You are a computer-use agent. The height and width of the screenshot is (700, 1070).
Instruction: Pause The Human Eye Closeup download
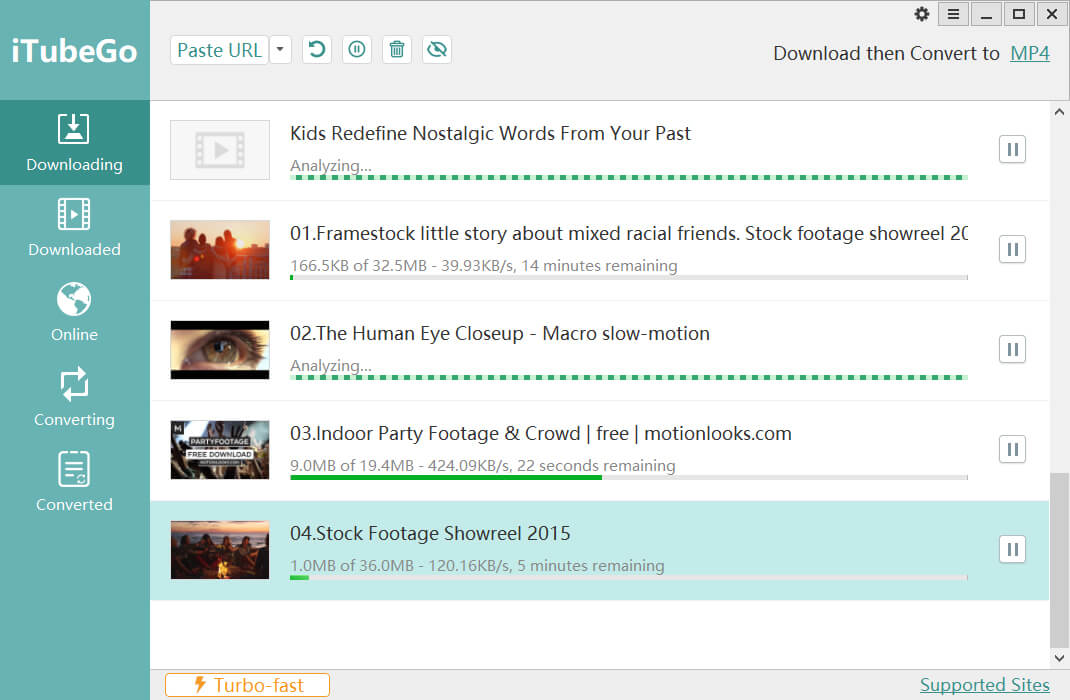point(1013,349)
